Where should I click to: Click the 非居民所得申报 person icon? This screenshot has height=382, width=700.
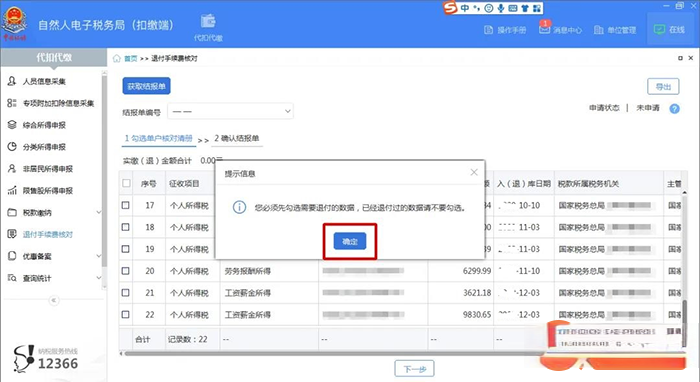click(12, 168)
